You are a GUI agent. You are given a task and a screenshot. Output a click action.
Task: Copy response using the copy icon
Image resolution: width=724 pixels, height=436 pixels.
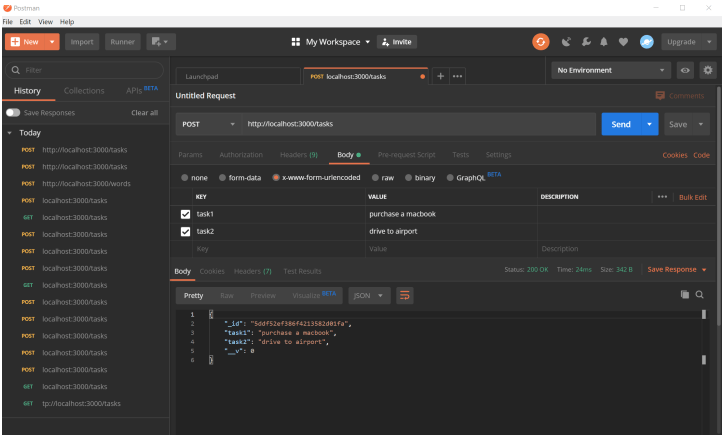685,295
